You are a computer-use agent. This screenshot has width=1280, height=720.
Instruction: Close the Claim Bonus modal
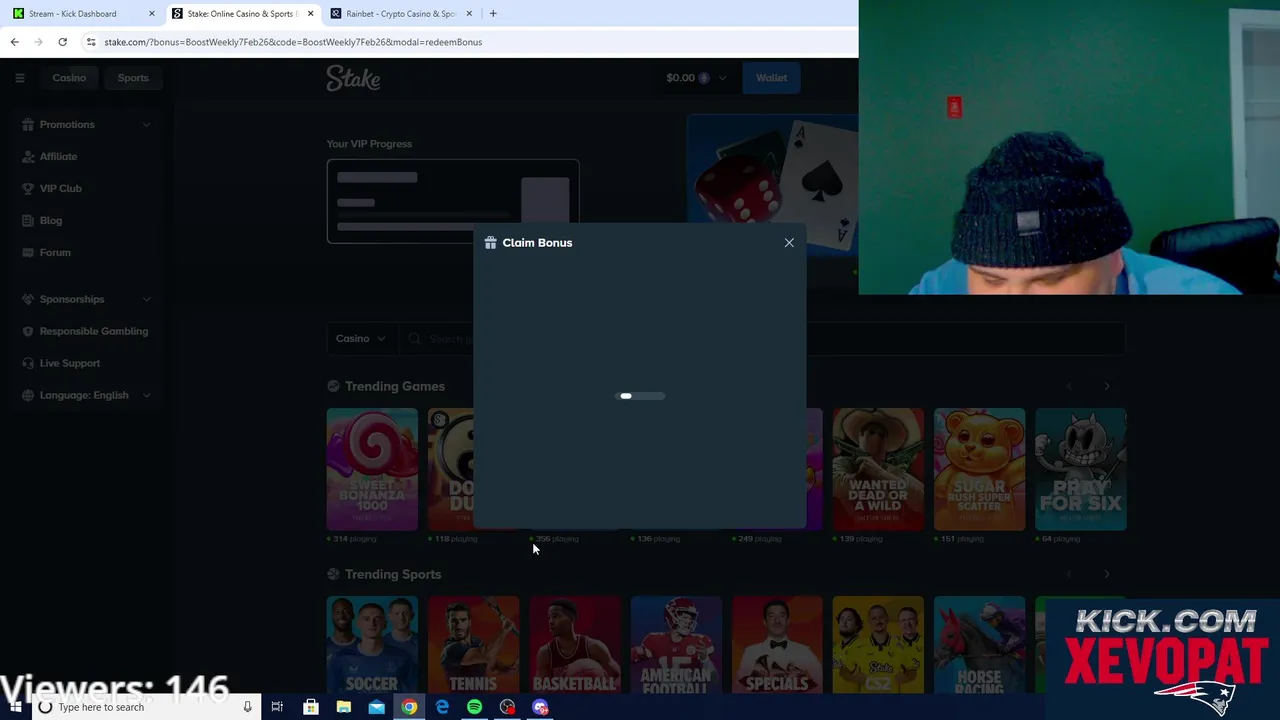pos(789,243)
